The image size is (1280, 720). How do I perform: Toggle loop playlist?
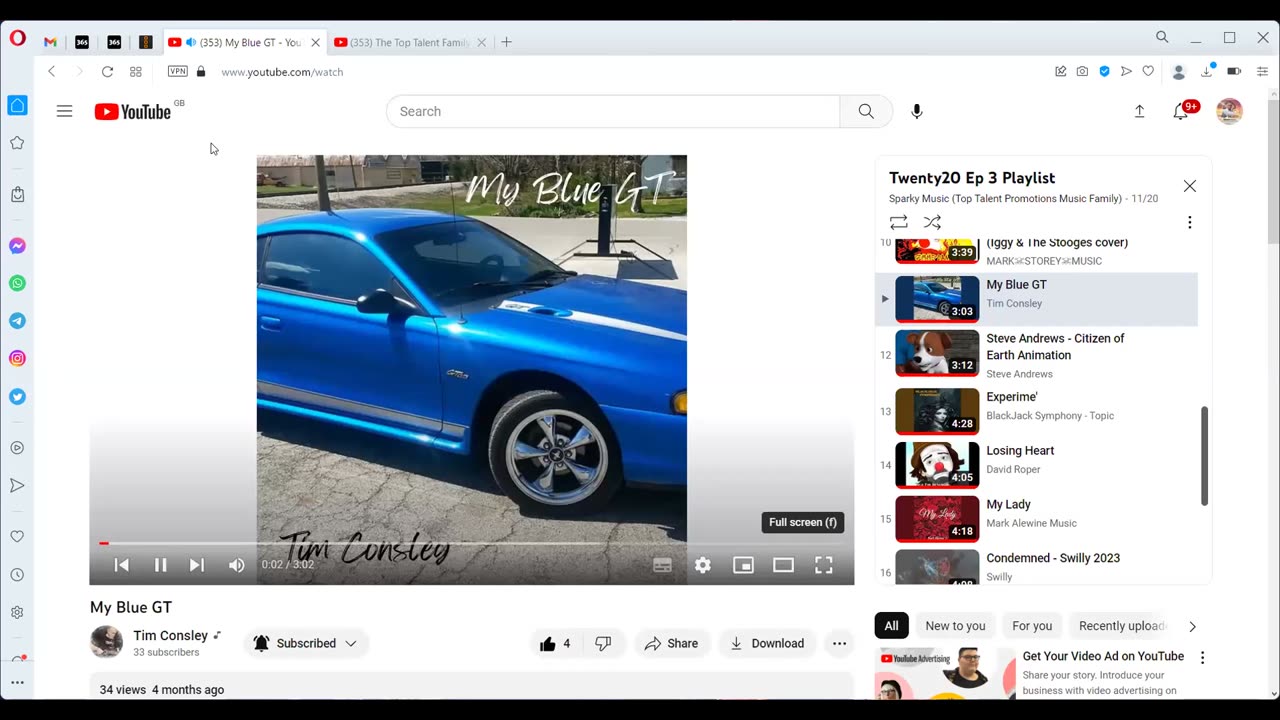point(899,222)
